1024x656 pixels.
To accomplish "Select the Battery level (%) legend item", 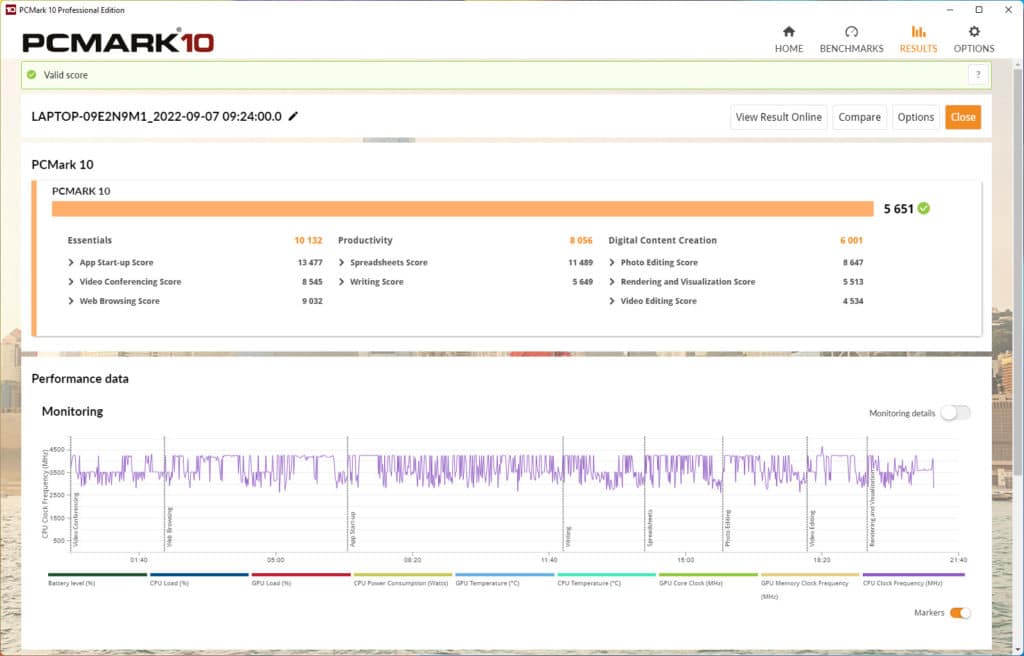I will point(97,580).
